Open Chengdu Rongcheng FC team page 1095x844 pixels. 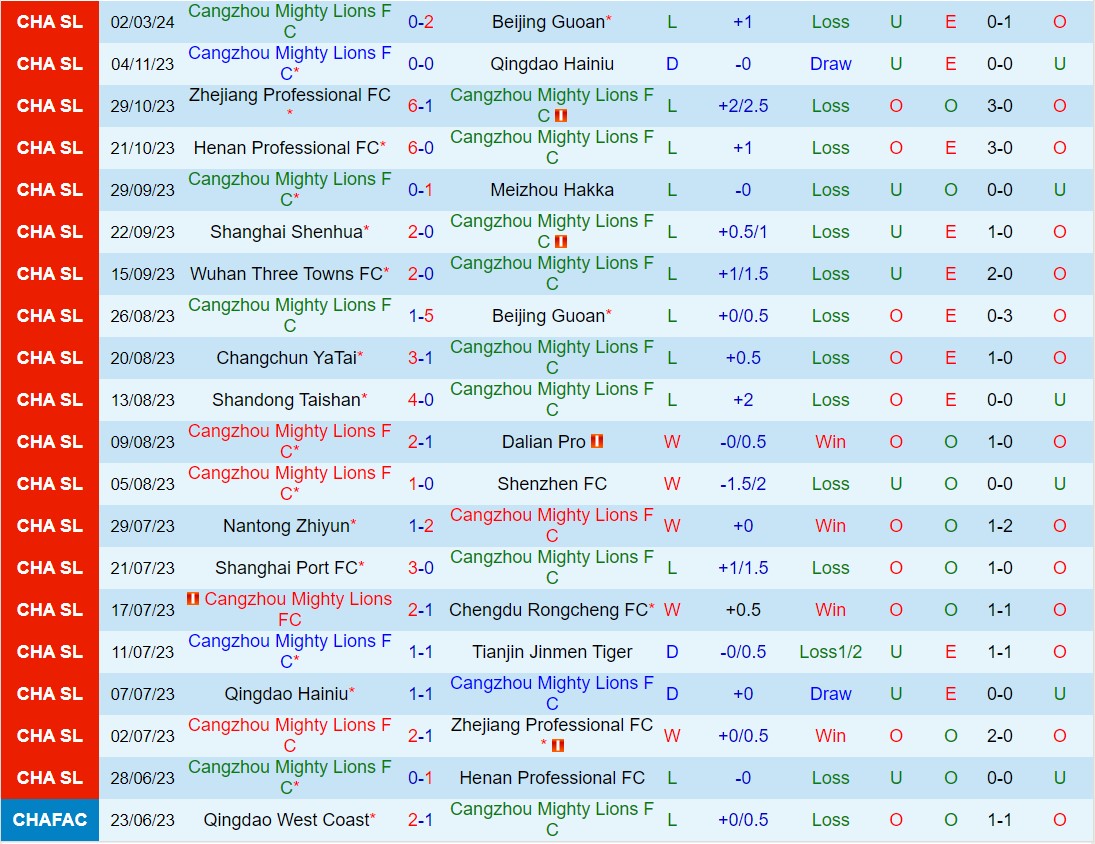[x=548, y=609]
